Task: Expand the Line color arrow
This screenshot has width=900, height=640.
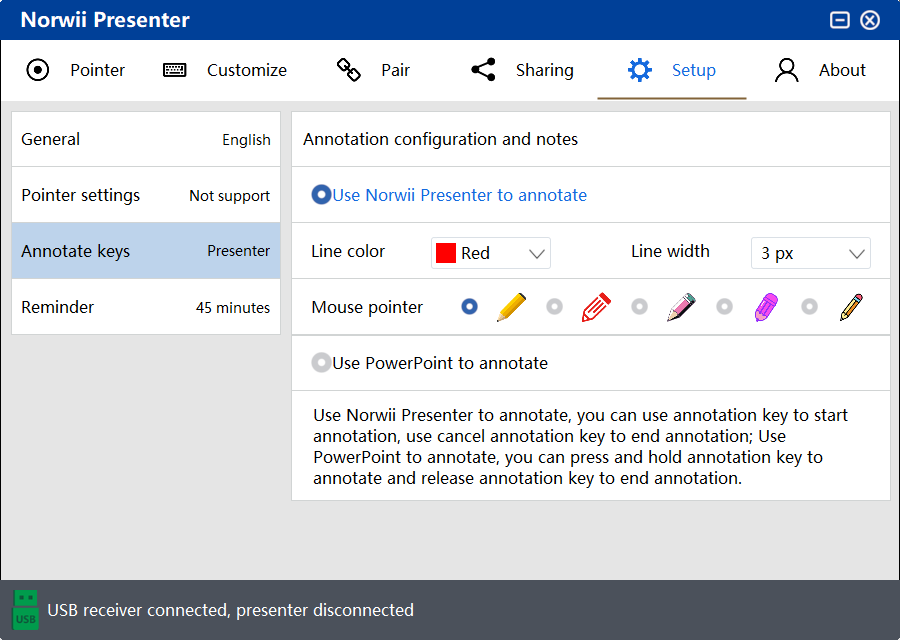Action: coord(537,254)
